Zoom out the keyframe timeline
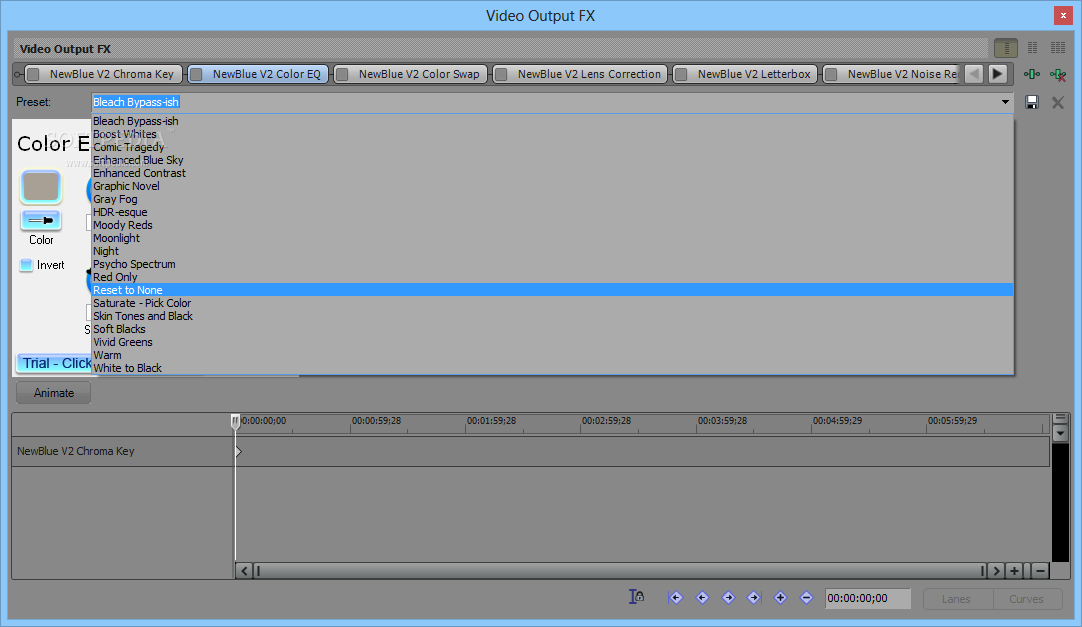Image resolution: width=1082 pixels, height=627 pixels. [1041, 570]
